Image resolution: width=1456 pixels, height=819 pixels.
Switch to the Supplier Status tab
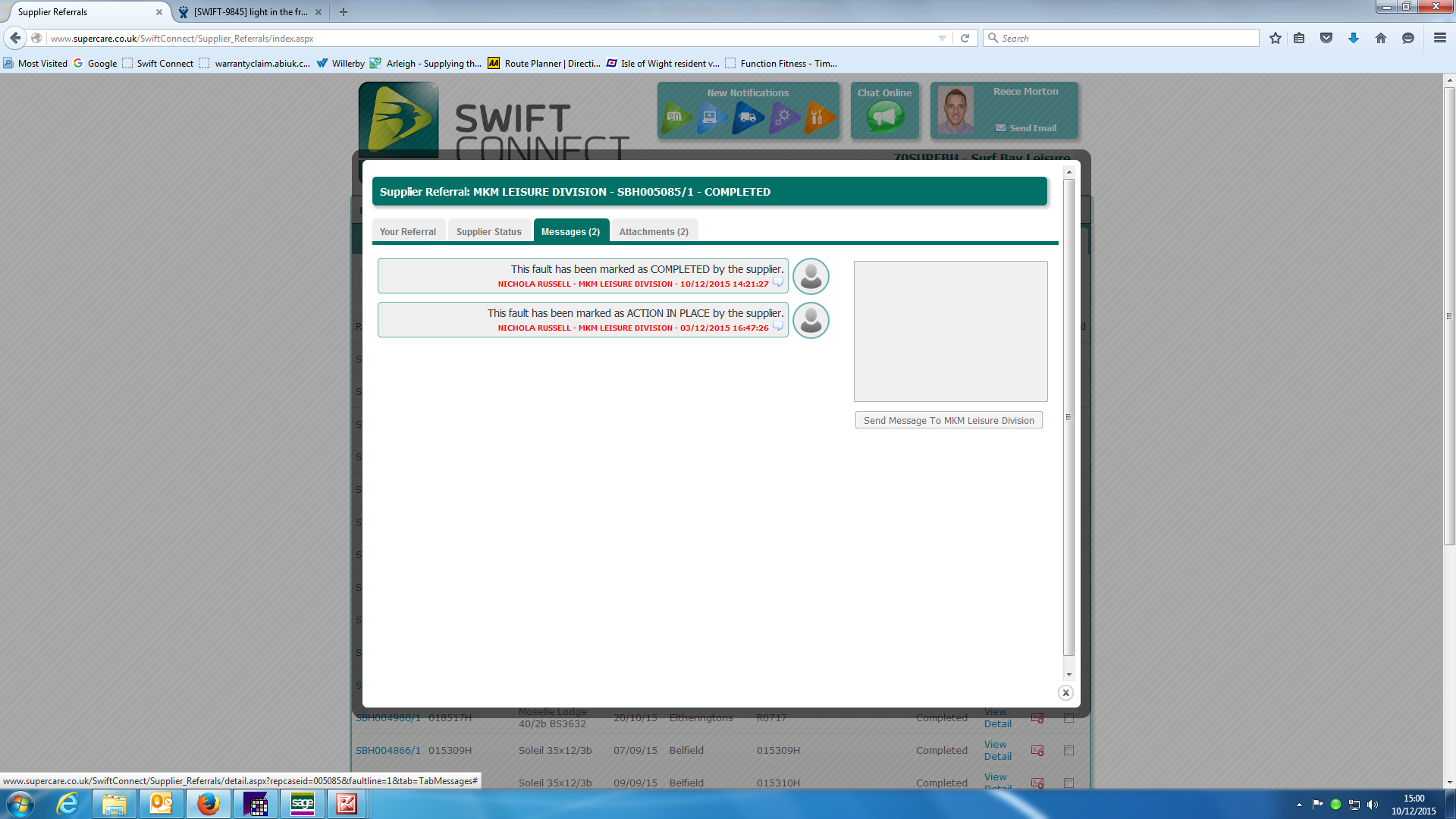[488, 231]
